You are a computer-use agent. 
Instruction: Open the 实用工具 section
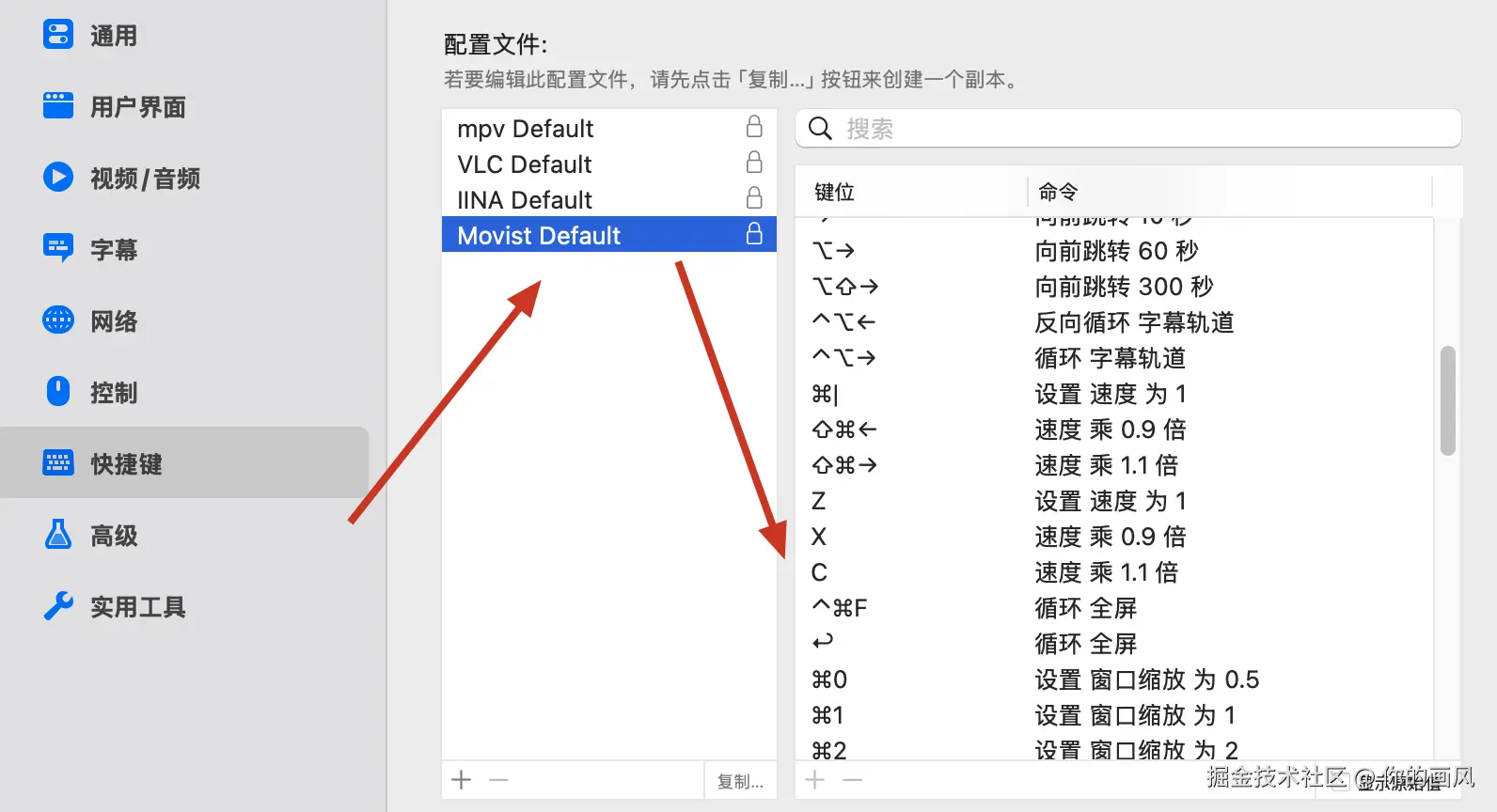click(x=184, y=607)
